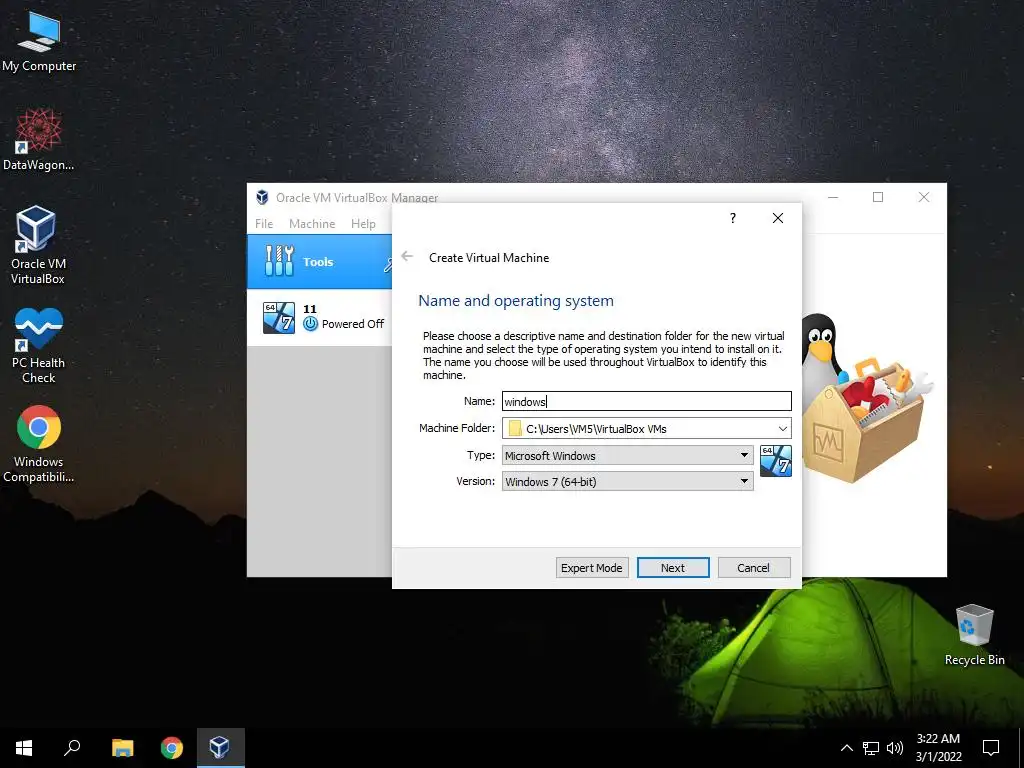Open volume control tray icon

895,748
